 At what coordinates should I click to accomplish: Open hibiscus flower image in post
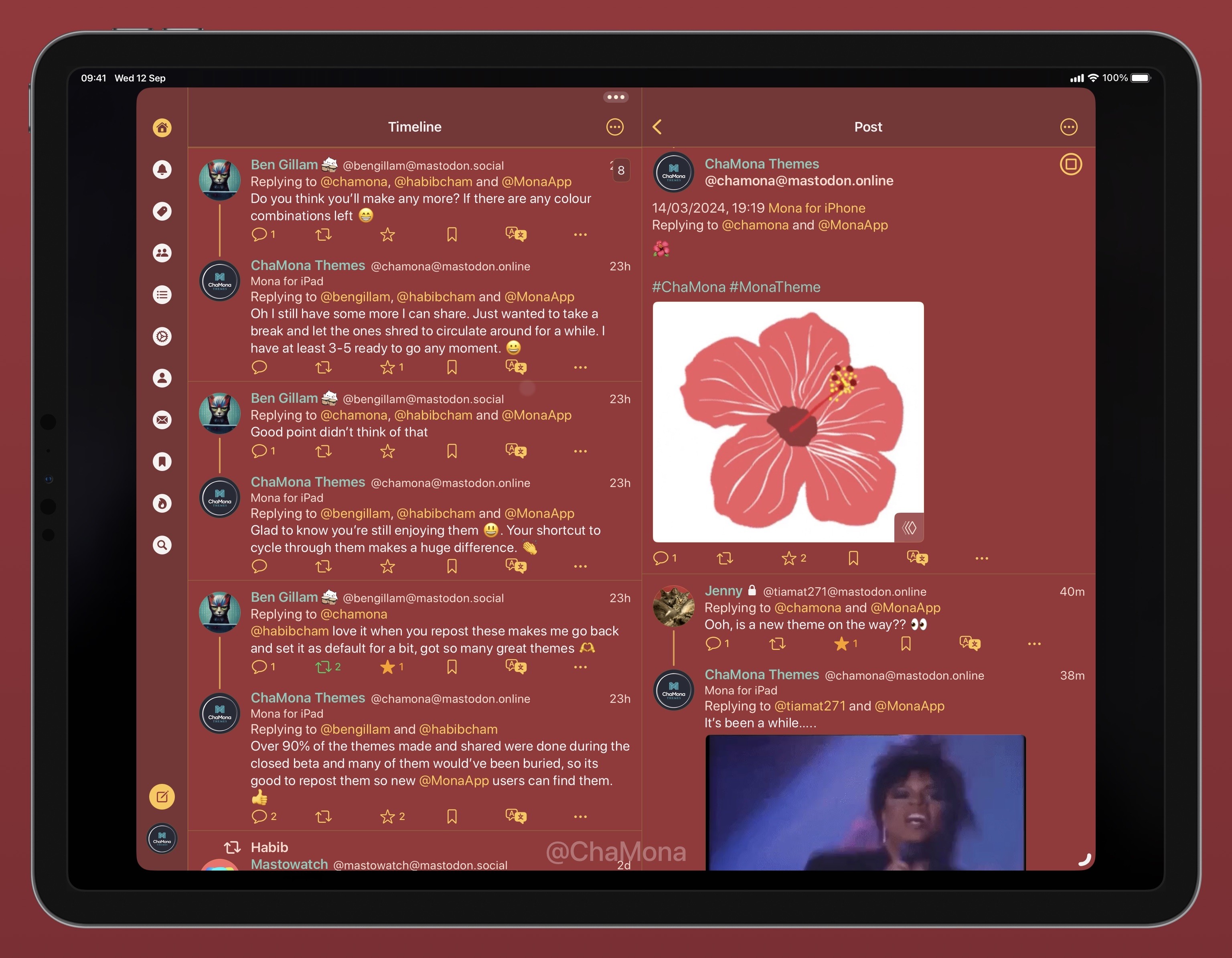click(788, 422)
